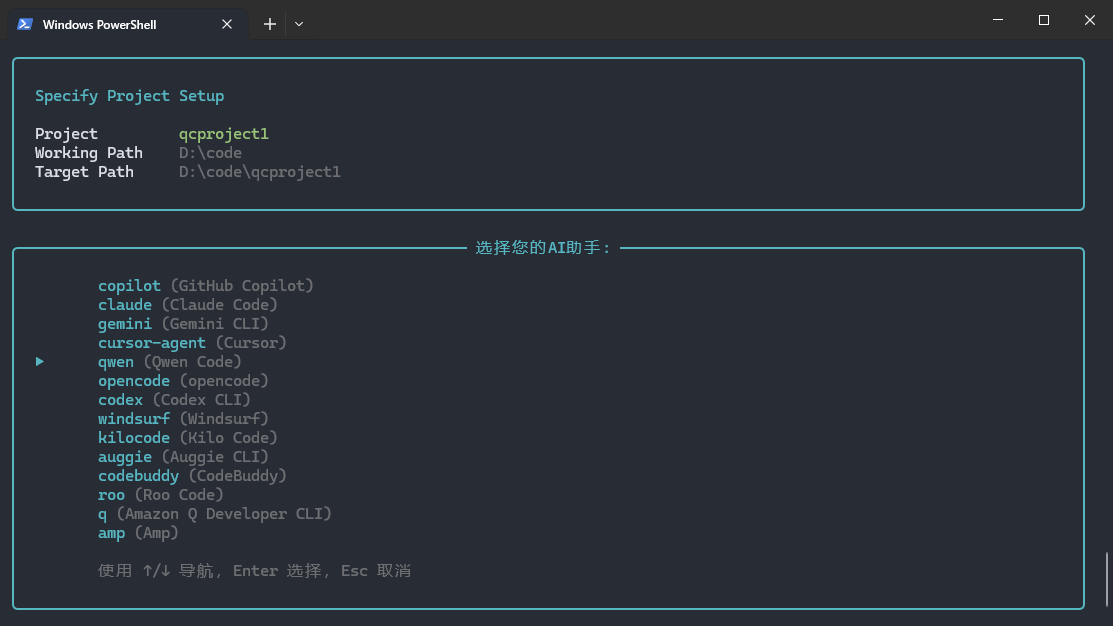
Task: Click the selection arrow next to qwen
Action: click(39, 361)
